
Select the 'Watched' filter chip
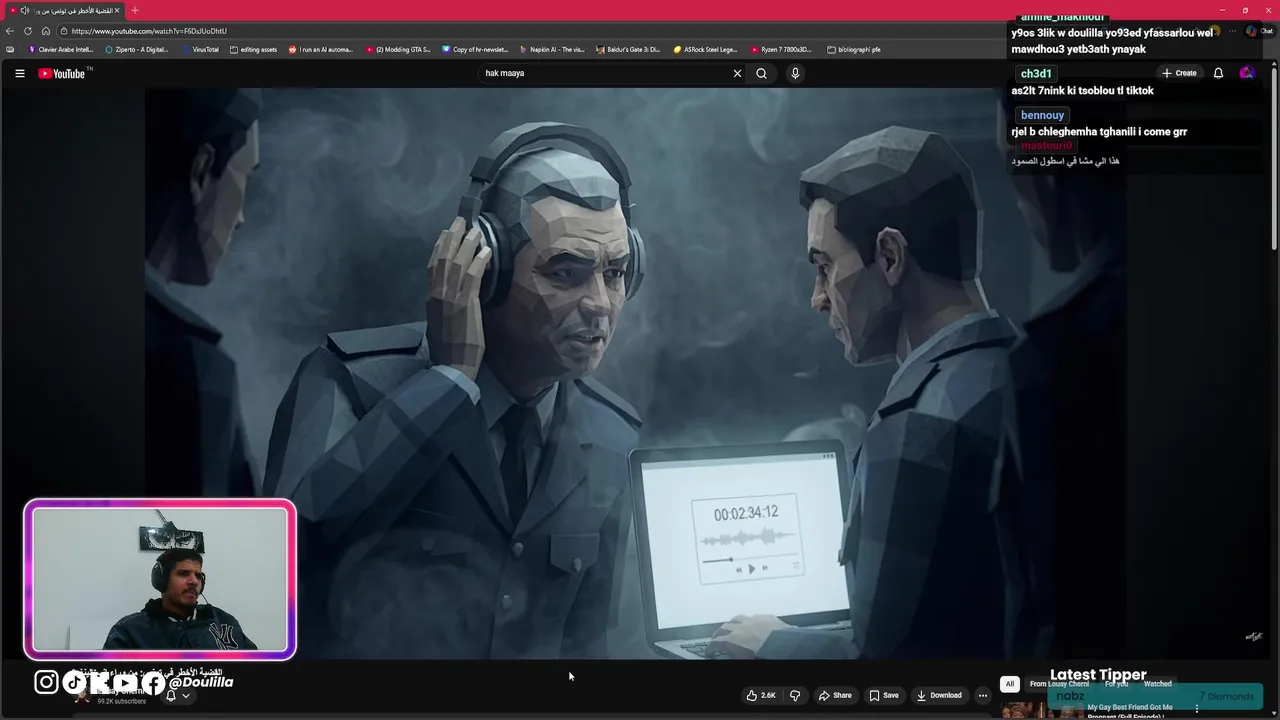coord(1157,684)
